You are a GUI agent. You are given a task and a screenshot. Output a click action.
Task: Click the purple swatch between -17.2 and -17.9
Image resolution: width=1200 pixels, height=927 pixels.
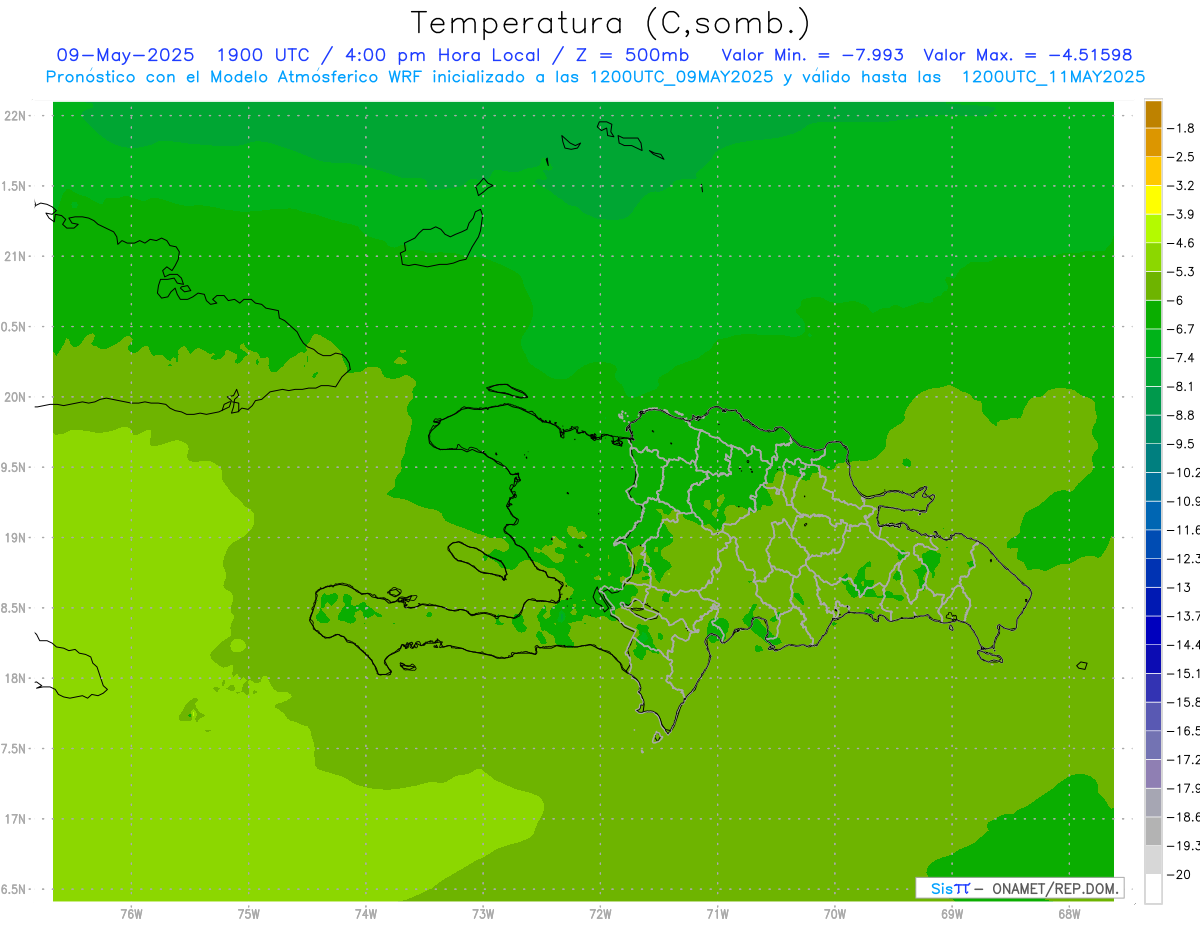(1153, 774)
